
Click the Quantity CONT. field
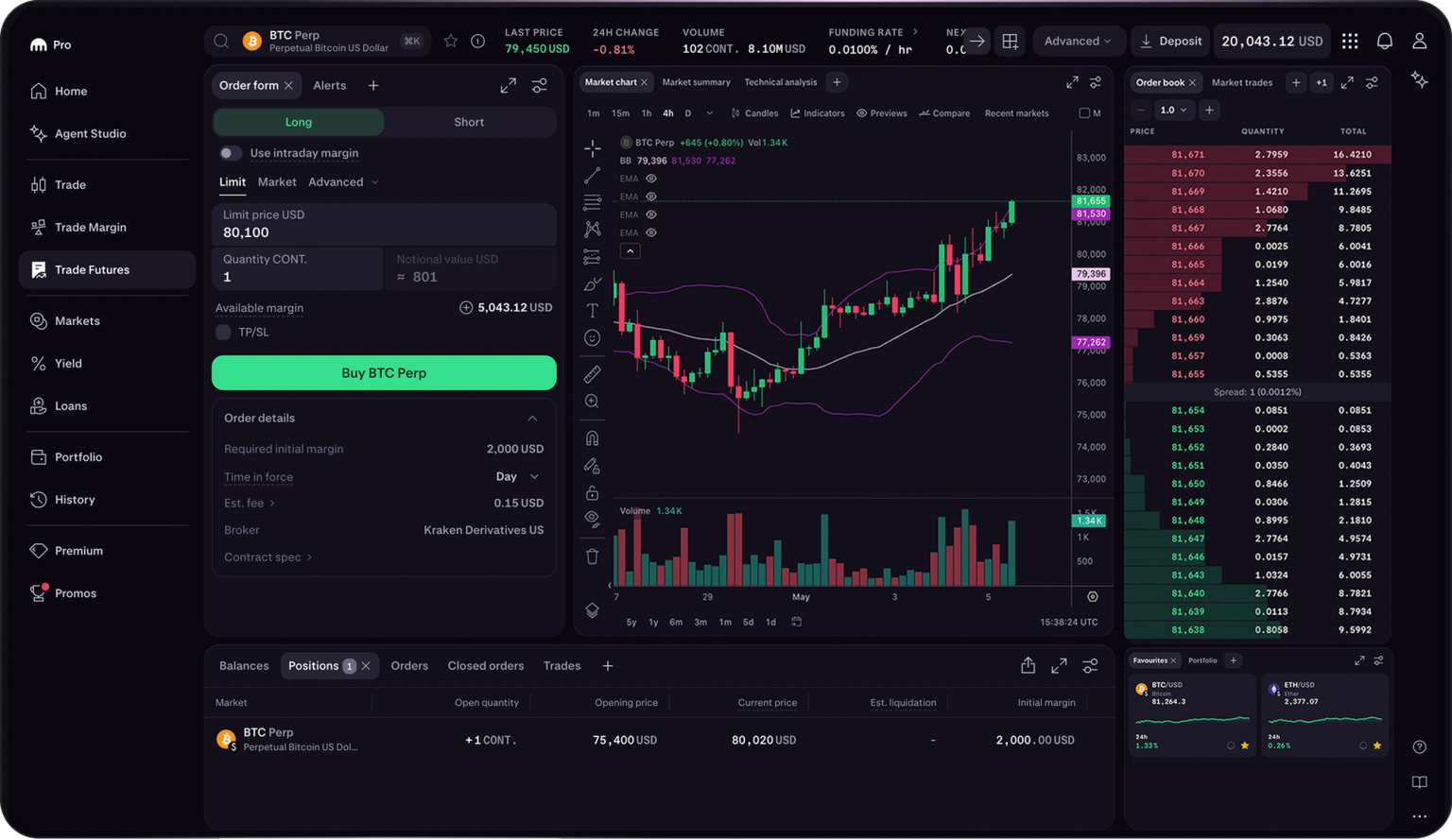point(298,268)
